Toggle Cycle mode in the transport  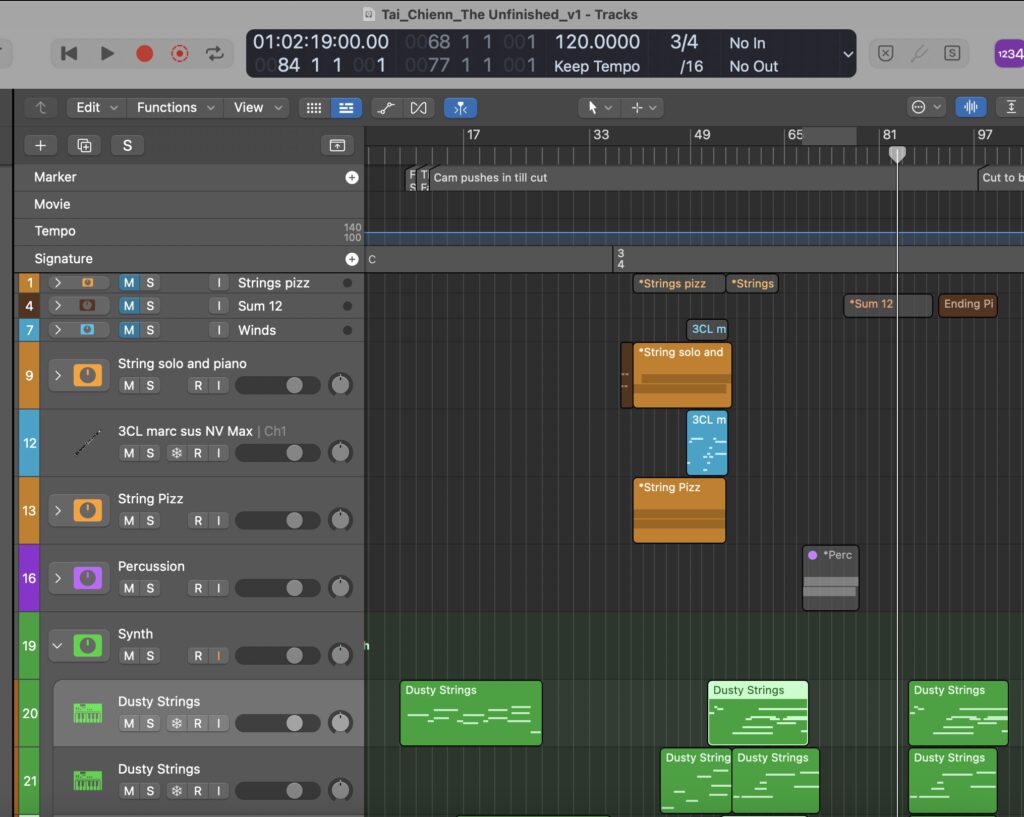click(x=215, y=54)
